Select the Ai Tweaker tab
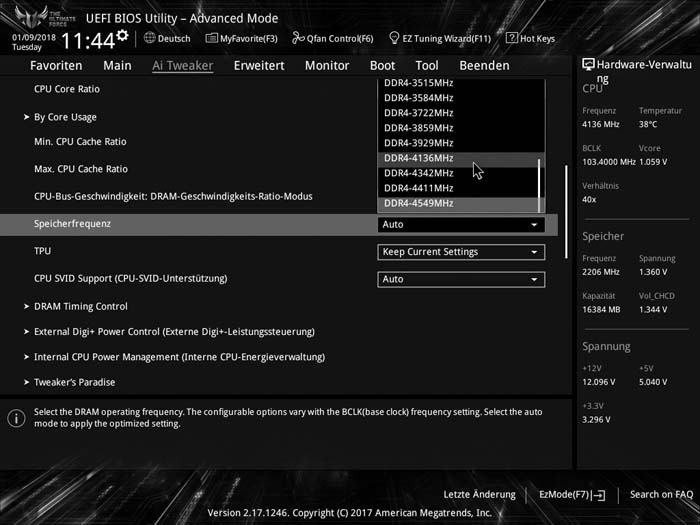 click(182, 66)
